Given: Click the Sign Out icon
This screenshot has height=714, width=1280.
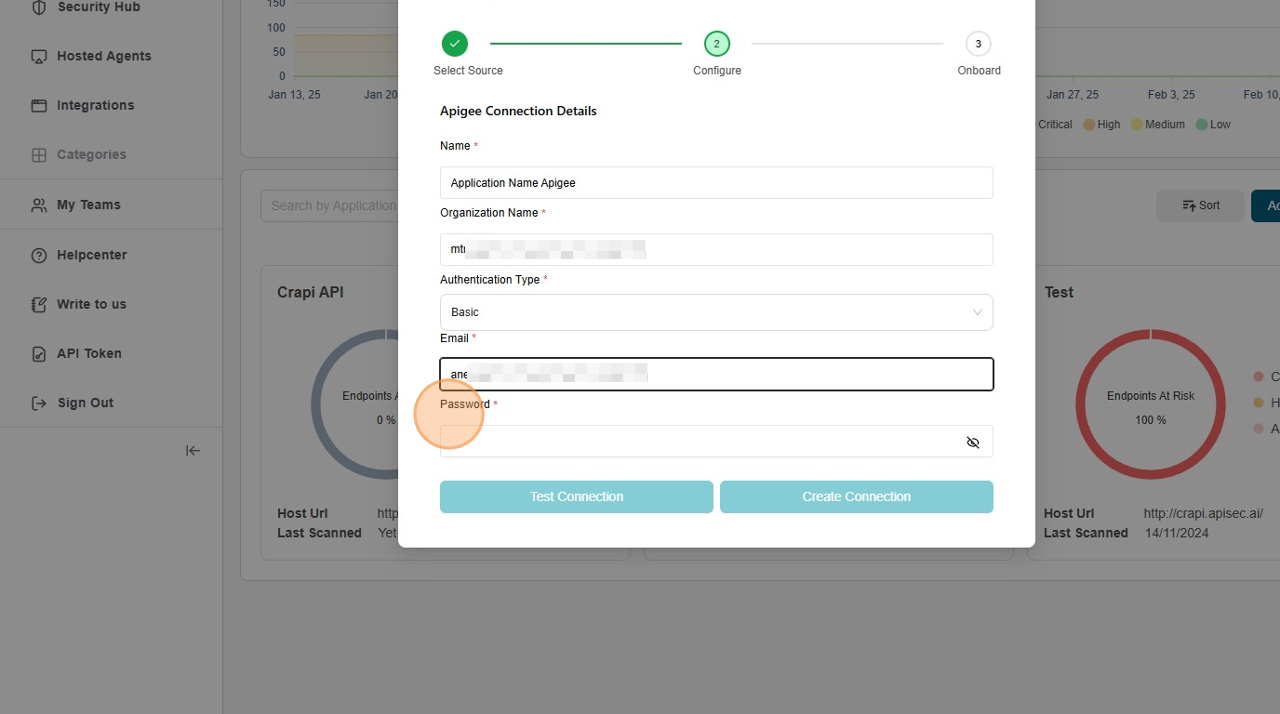Looking at the screenshot, I should coord(39,403).
